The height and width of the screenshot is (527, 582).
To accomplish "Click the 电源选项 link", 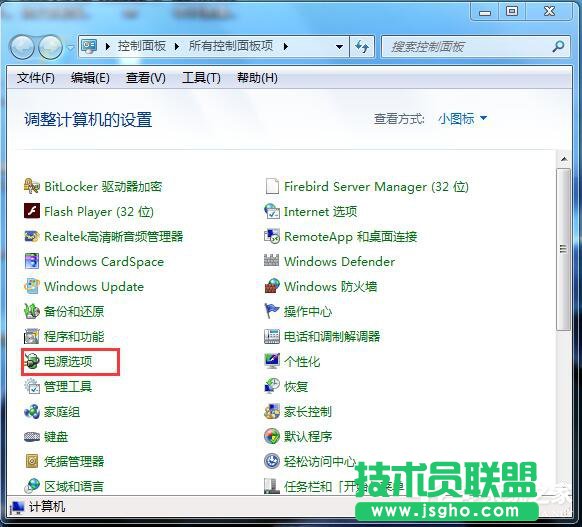I will (x=68, y=361).
